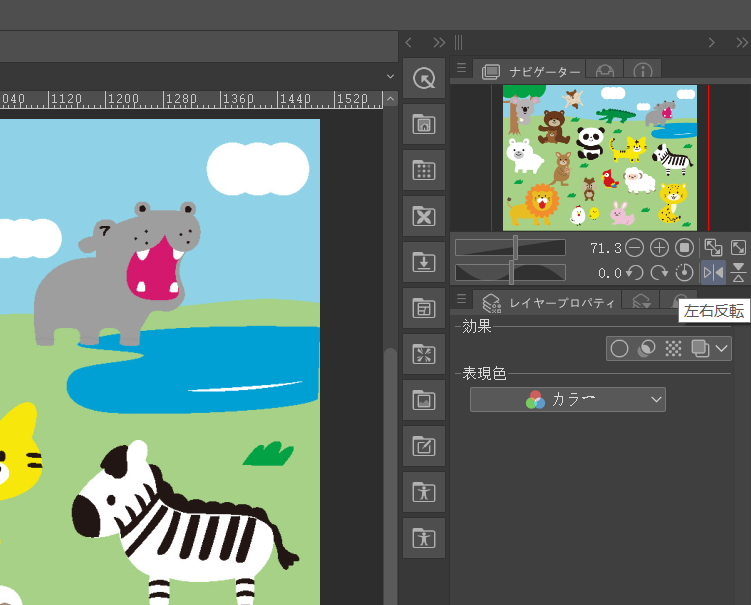Reset canvas rotation in Navigator

685,273
